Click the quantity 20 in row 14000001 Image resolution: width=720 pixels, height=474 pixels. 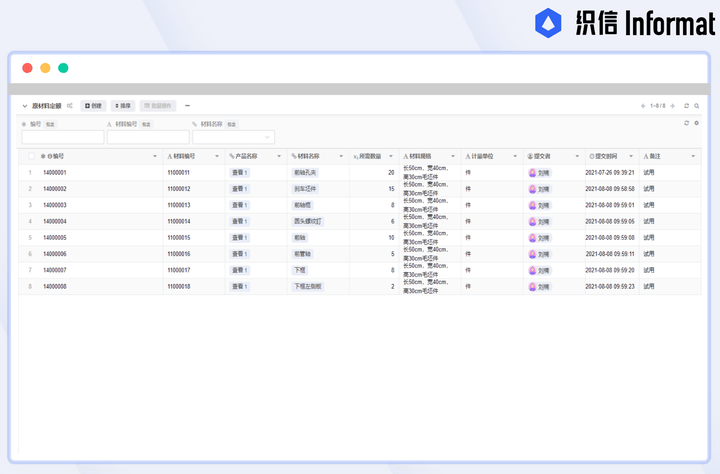(391, 173)
